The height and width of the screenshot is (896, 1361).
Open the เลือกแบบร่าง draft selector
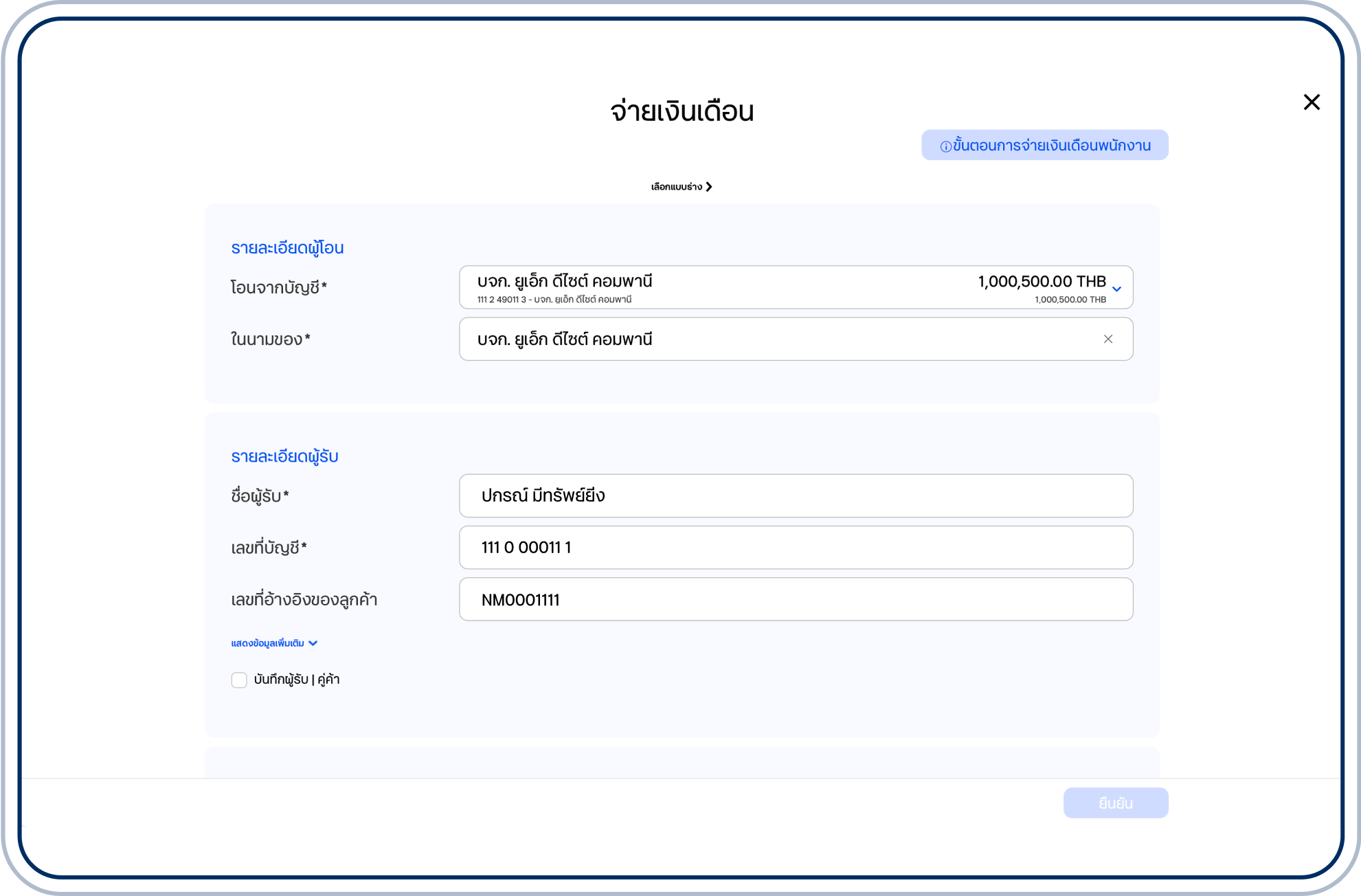(676, 187)
